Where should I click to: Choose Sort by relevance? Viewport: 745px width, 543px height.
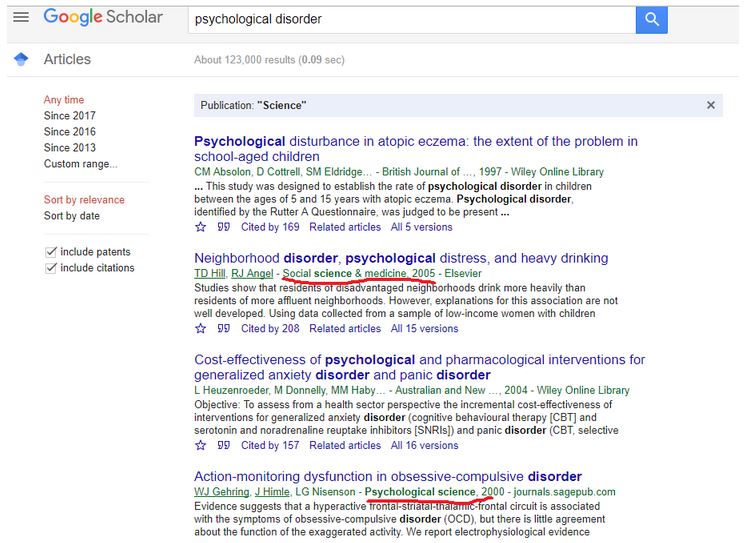coord(84,200)
